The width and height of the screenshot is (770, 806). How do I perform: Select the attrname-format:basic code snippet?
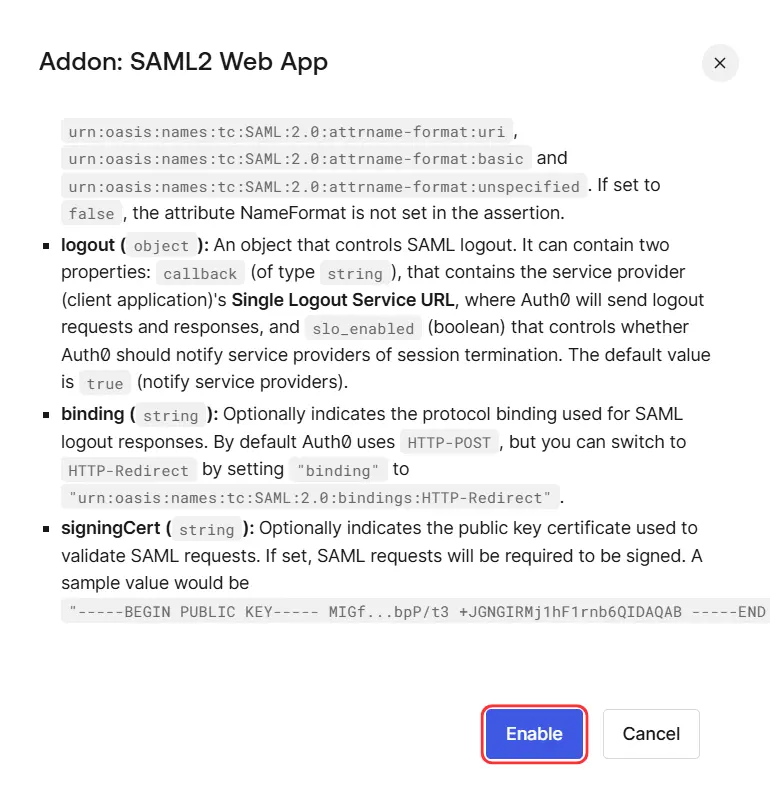tap(291, 158)
